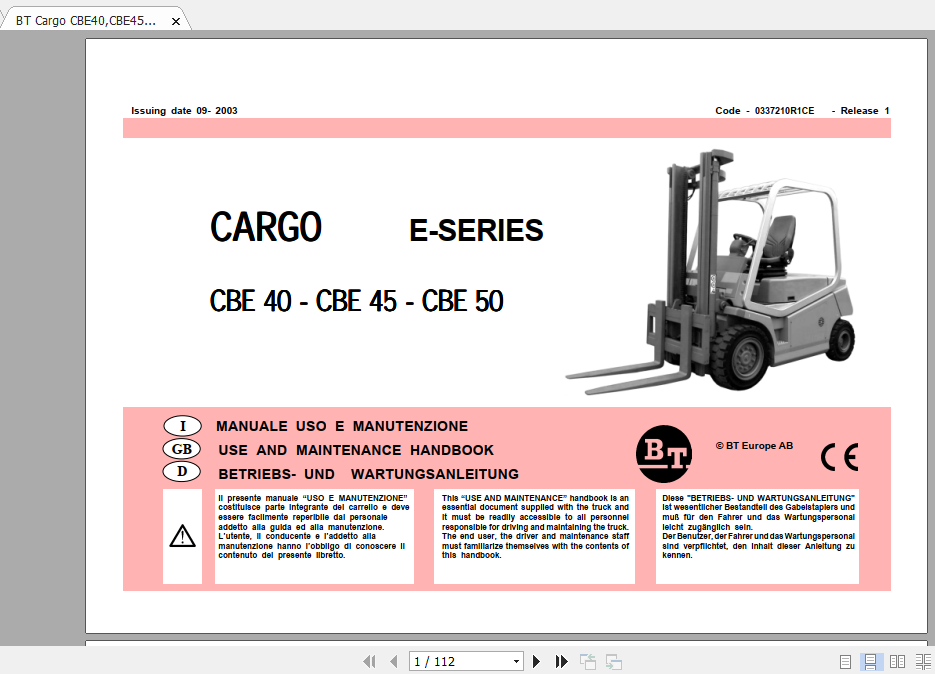Click 'USE AND MAINTENANCE HANDBOOK' heading
The height and width of the screenshot is (674, 935).
click(356, 450)
